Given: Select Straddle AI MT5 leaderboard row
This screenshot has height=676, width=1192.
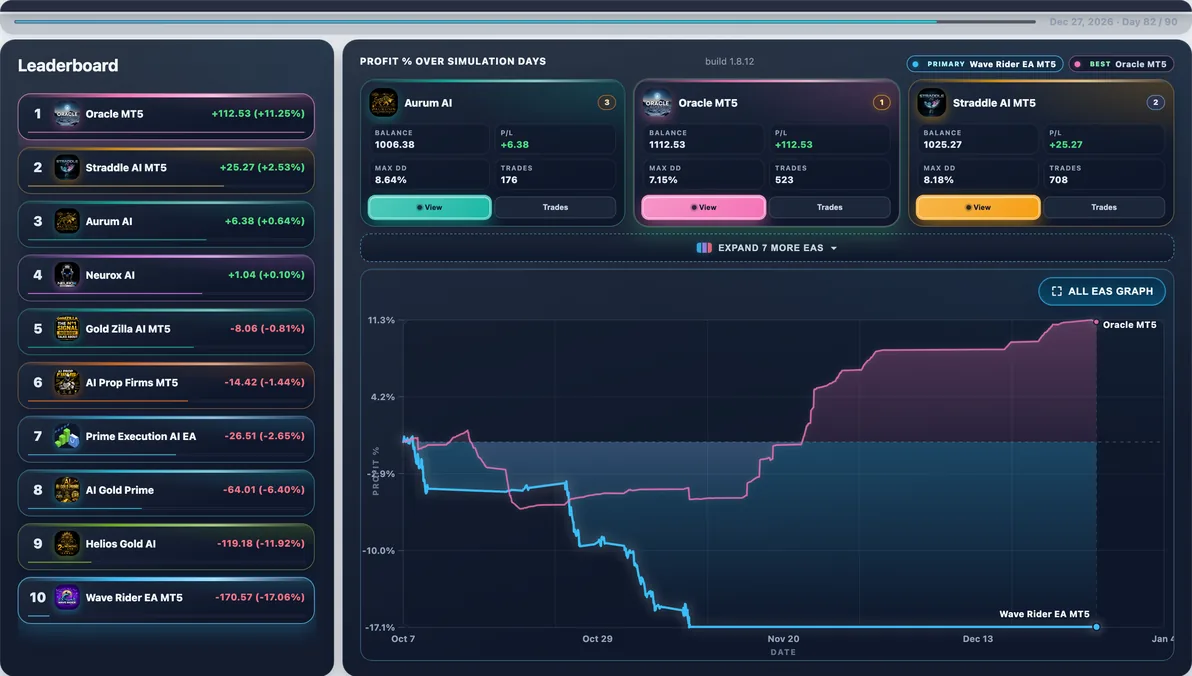Looking at the screenshot, I should (166, 170).
